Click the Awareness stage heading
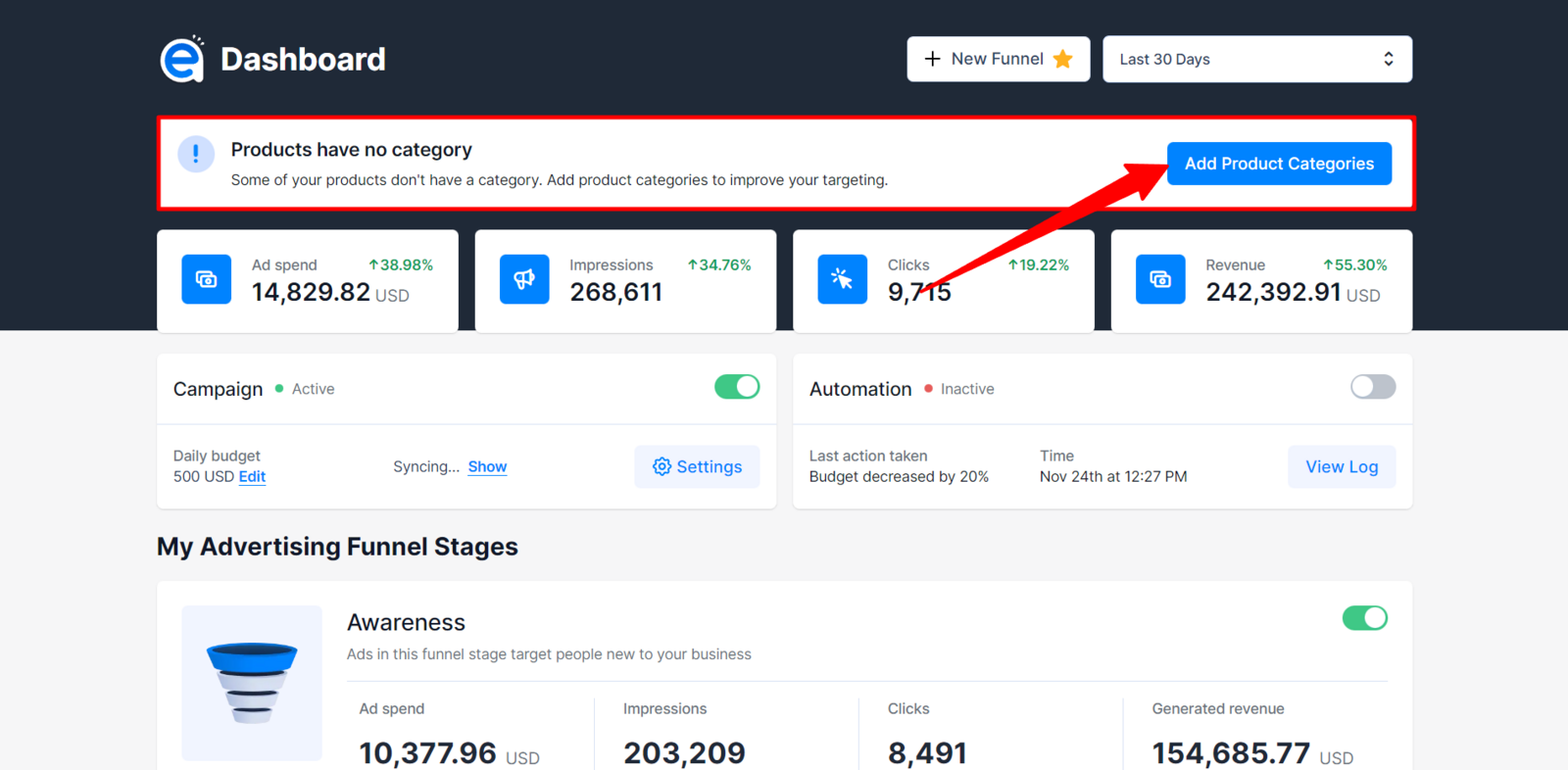The height and width of the screenshot is (770, 1568). click(x=406, y=622)
